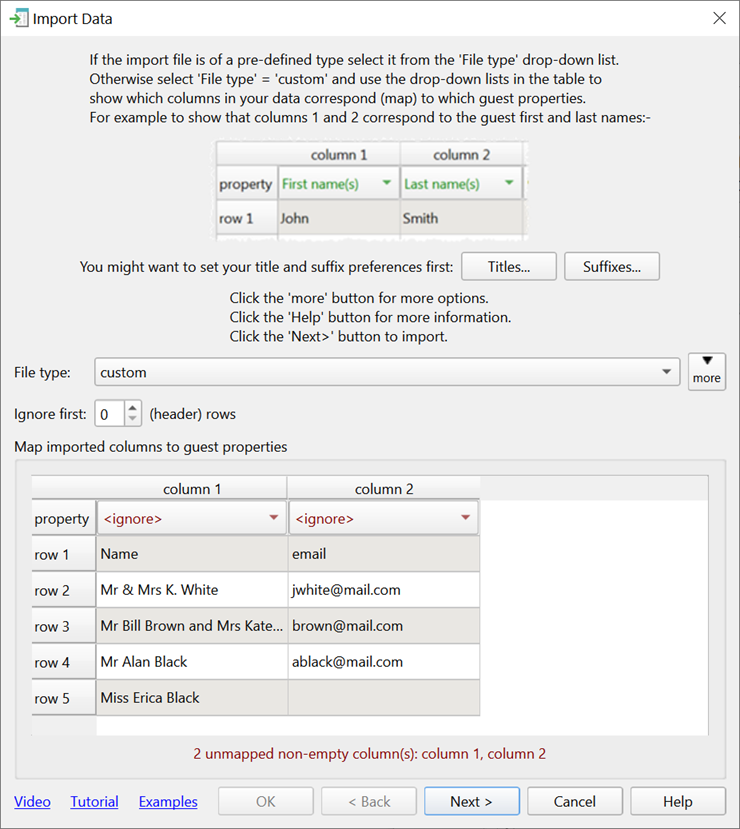Open the Tutorial link
The width and height of the screenshot is (740, 829).
(94, 802)
